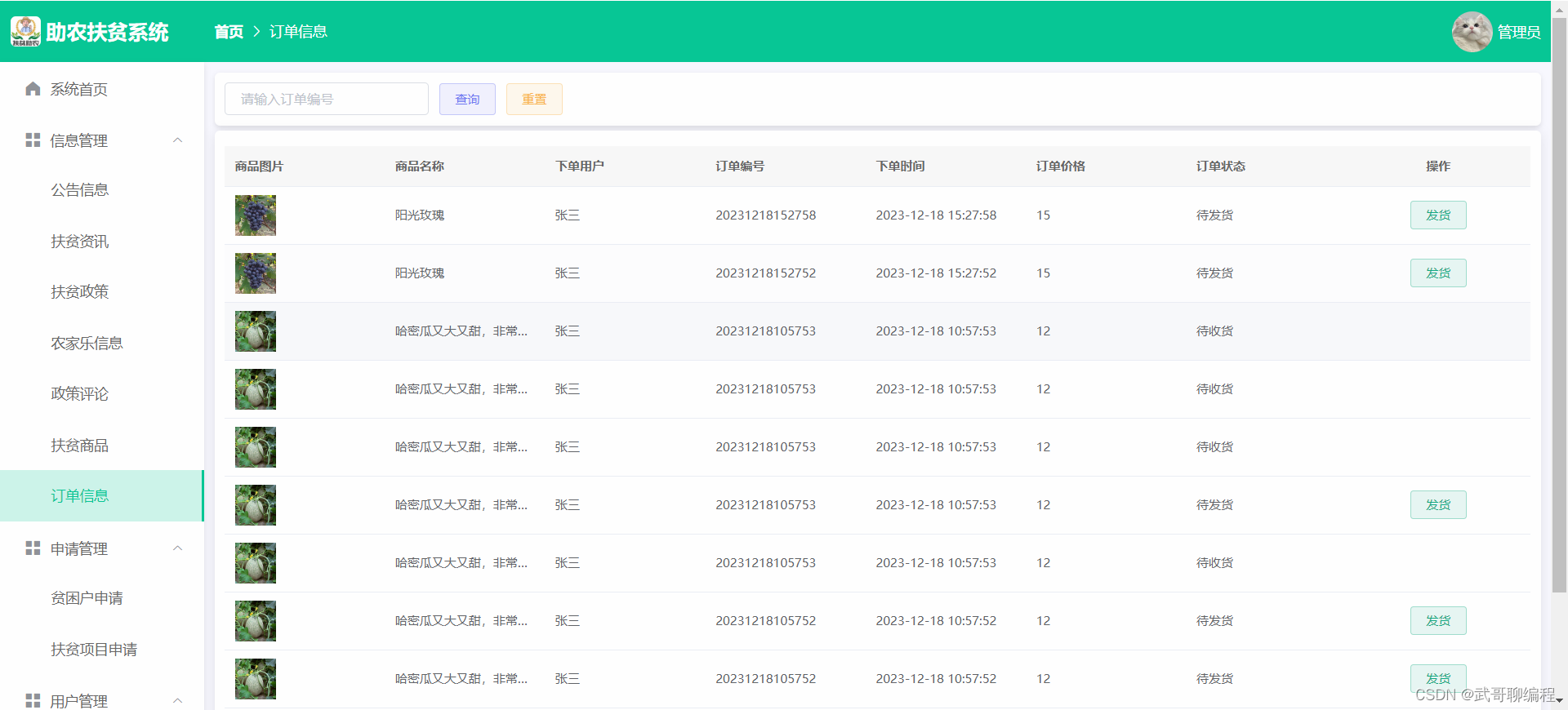The width and height of the screenshot is (1568, 710).
Task: Click the 助农扶贫系统 logo icon
Action: 25,31
